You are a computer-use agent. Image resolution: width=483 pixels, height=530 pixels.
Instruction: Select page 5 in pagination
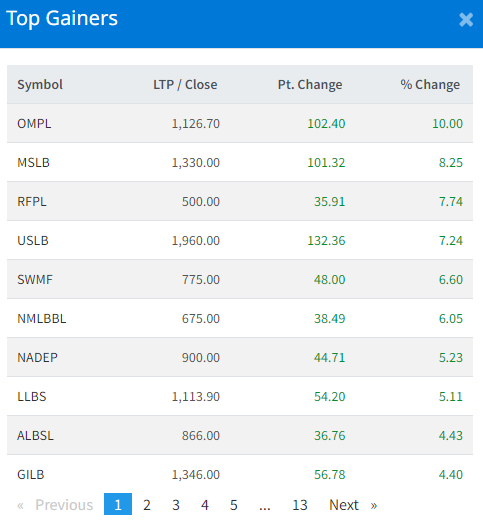point(234,505)
